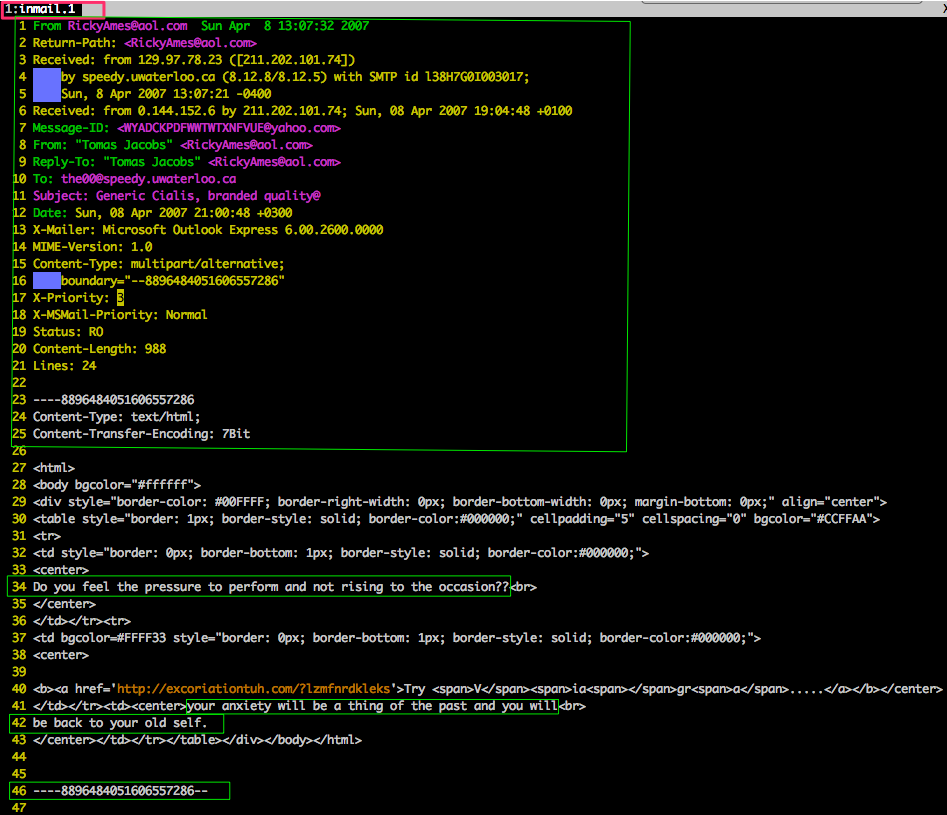Click closing boundary on line 46
The image size is (947, 815).
click(x=120, y=790)
